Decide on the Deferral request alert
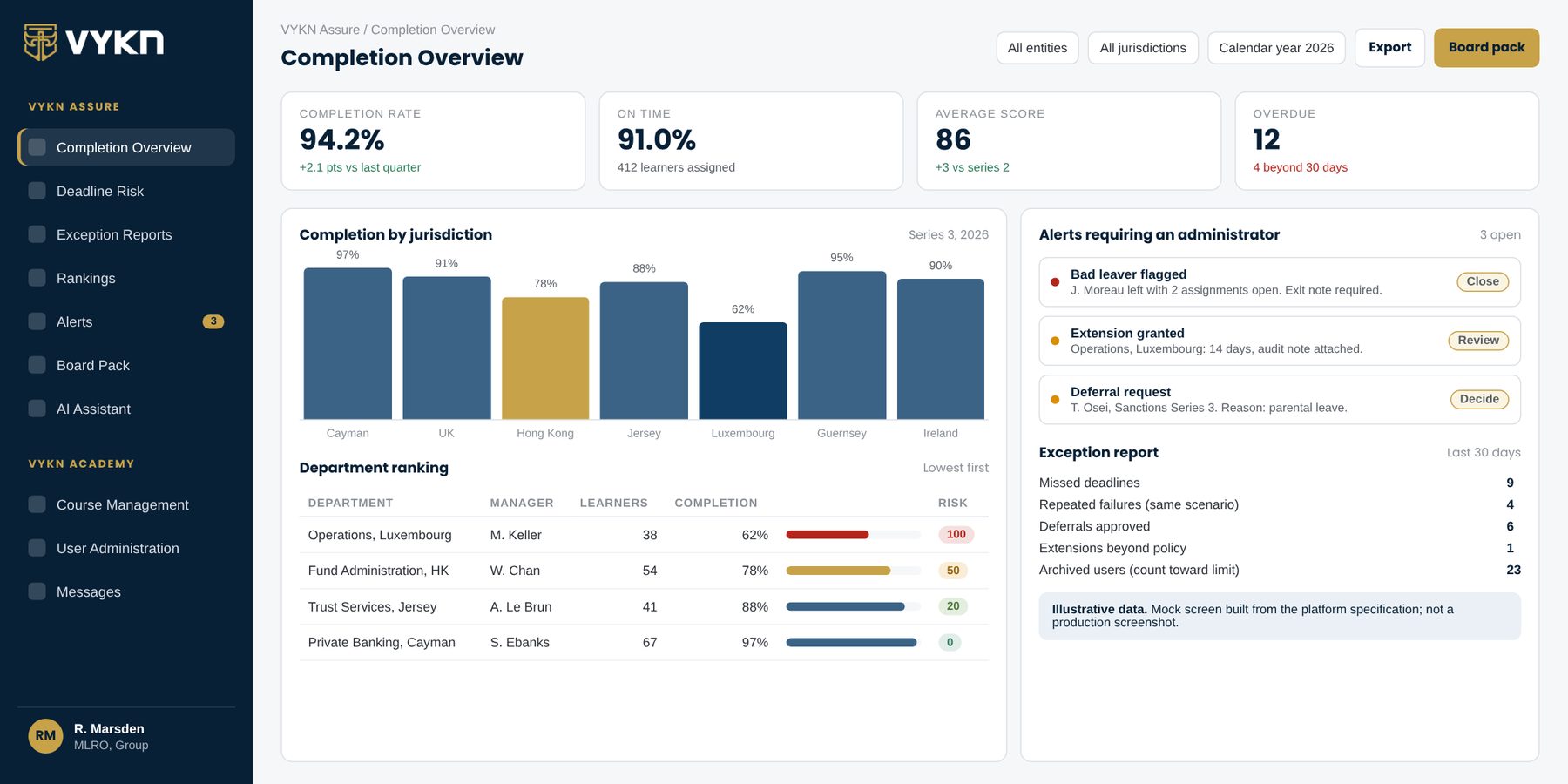The image size is (1568, 784). click(1479, 399)
